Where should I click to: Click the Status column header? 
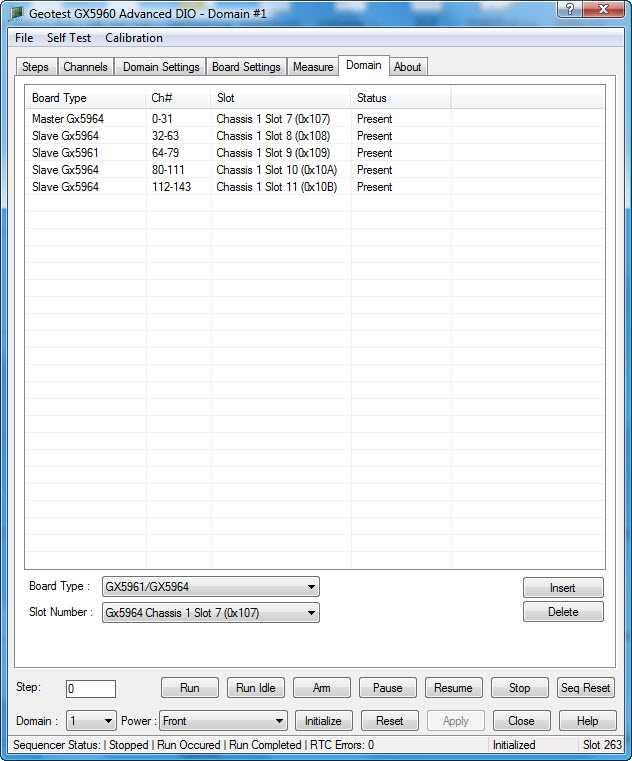tap(401, 98)
